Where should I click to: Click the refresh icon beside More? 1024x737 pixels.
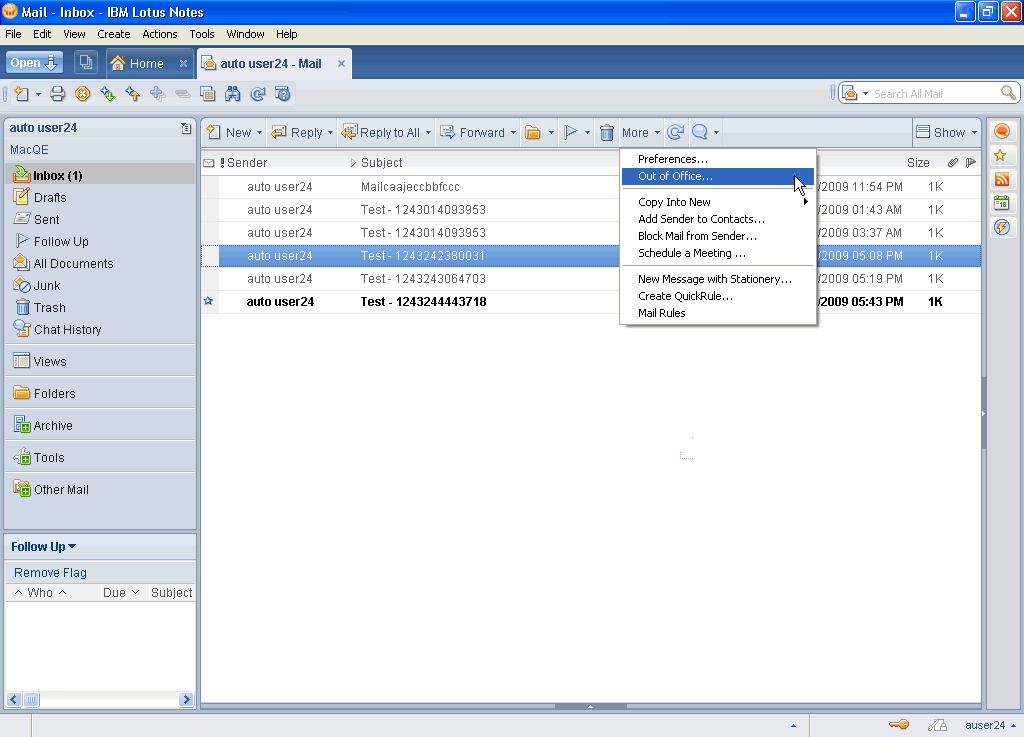coord(676,132)
